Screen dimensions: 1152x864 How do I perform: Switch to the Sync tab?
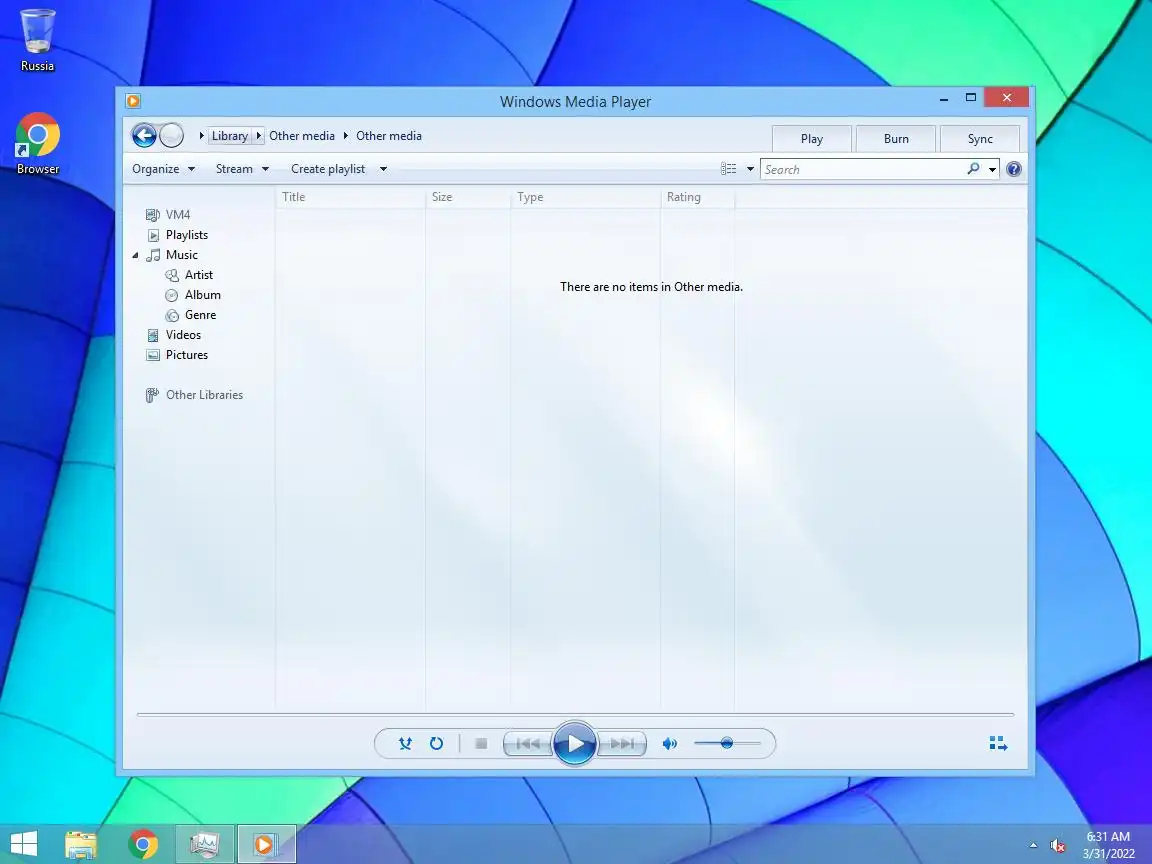[980, 139]
